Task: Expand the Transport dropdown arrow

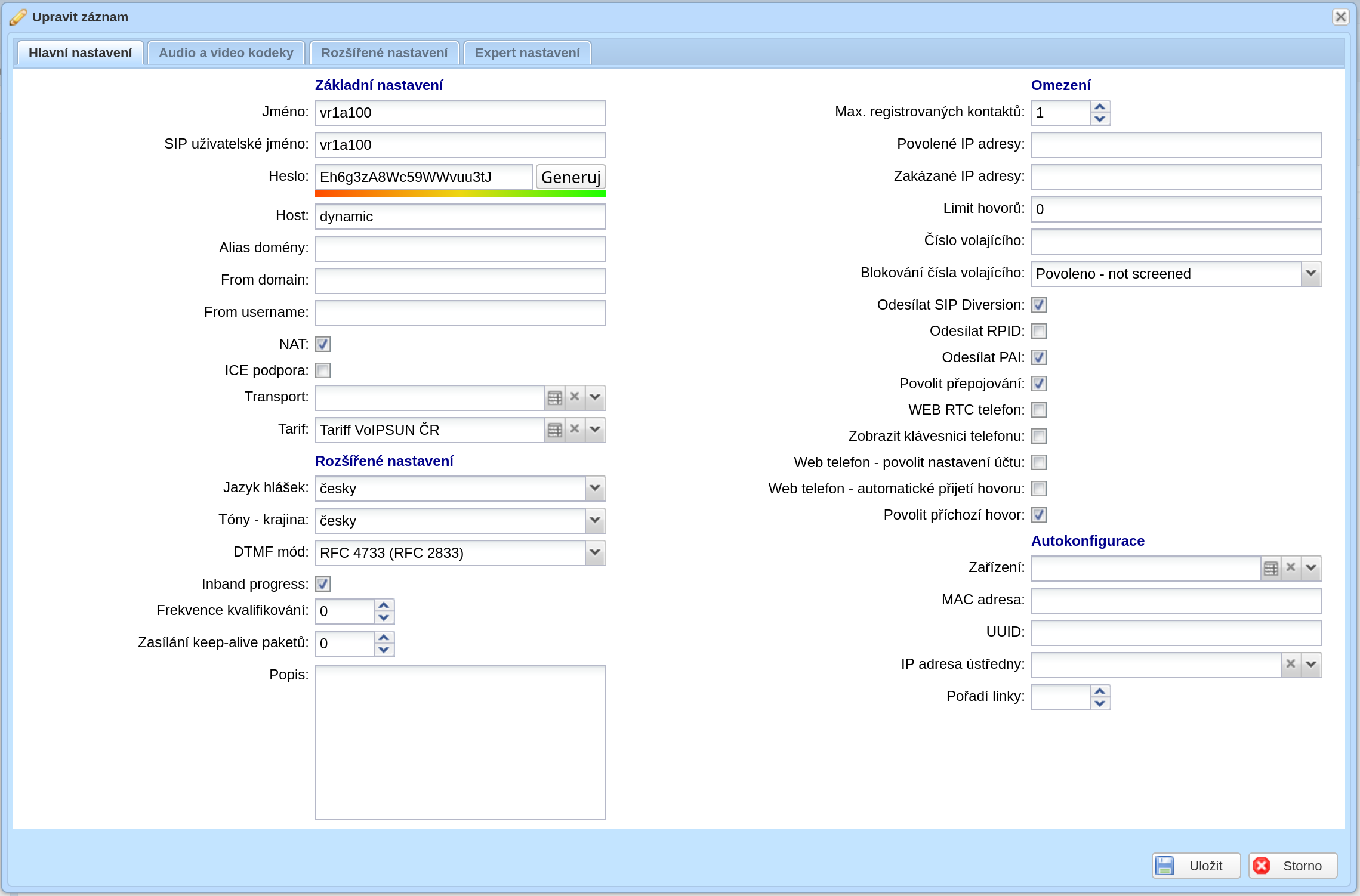Action: point(595,397)
